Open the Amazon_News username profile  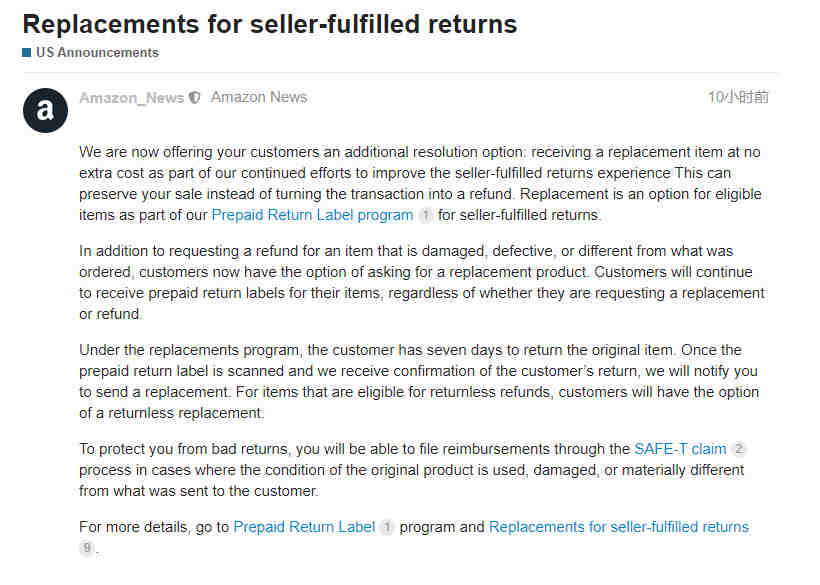(132, 98)
